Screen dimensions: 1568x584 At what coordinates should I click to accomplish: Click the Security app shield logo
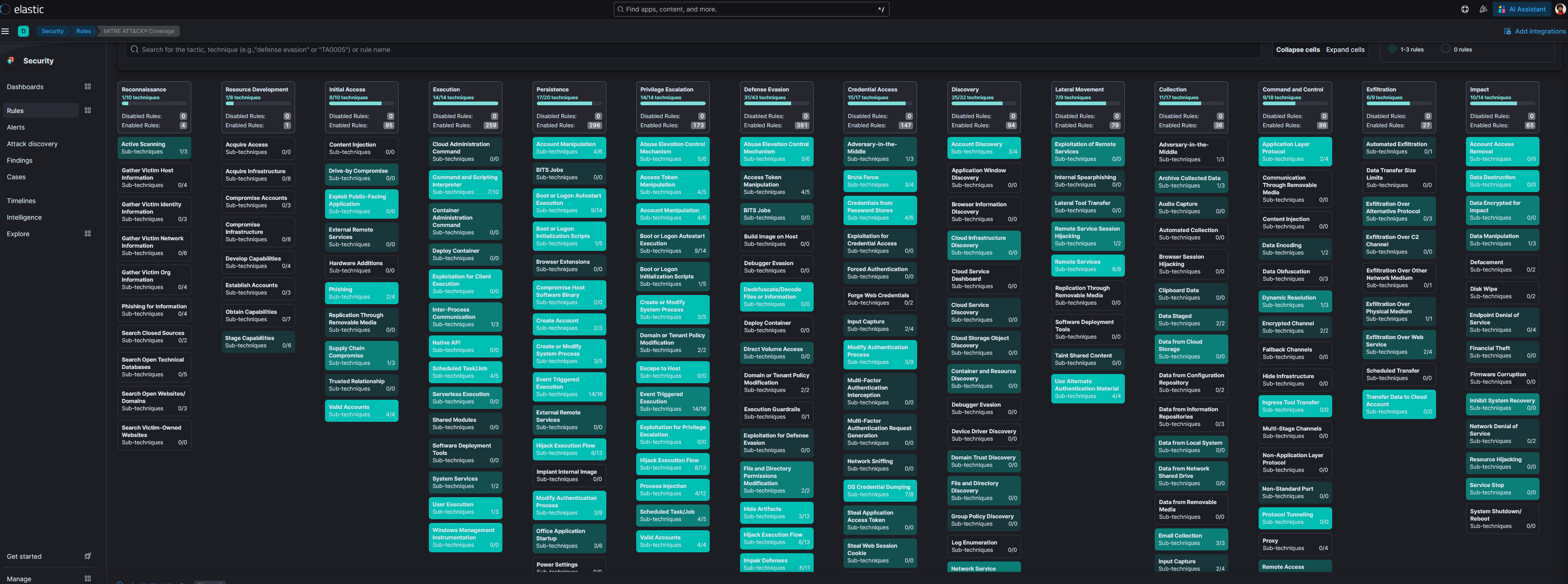pyautogui.click(x=11, y=61)
